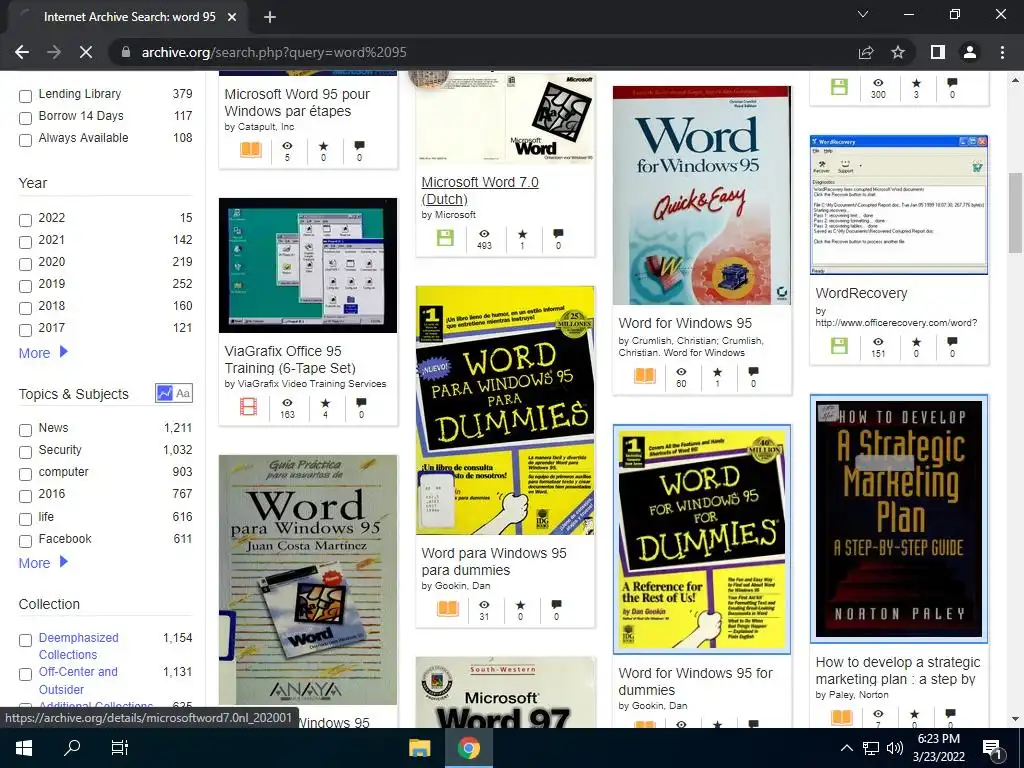
Task: Stop loading the page
Action: pos(86,52)
